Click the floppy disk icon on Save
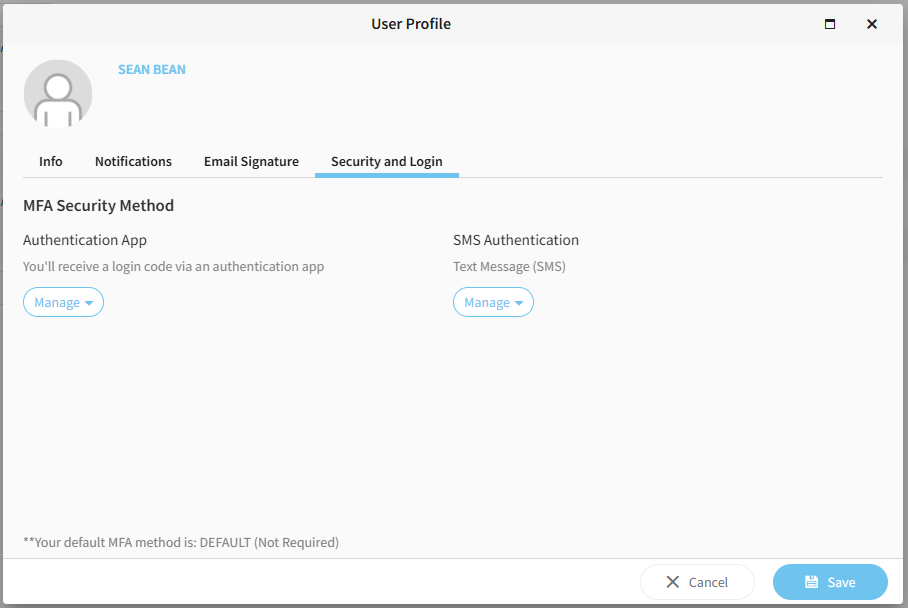 (812, 582)
